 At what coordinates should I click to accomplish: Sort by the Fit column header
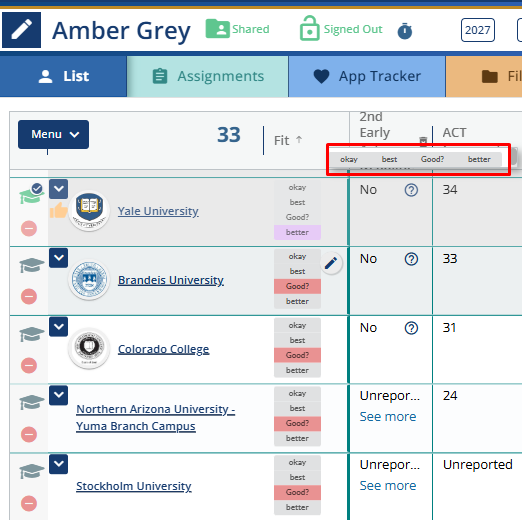[x=288, y=140]
